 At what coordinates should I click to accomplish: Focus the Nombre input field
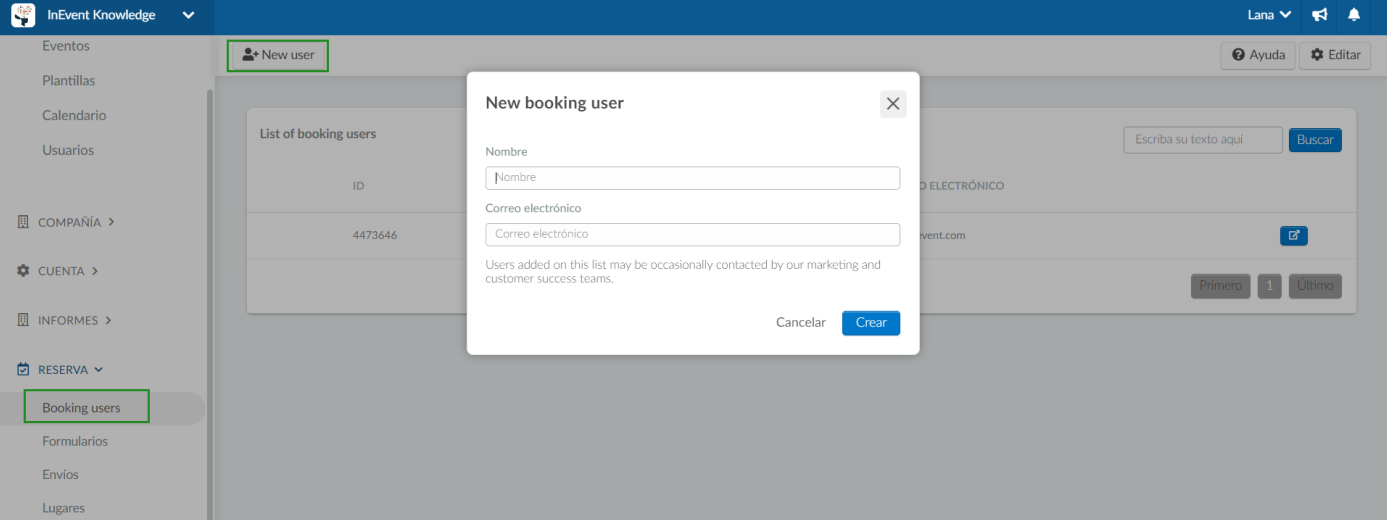tap(693, 177)
